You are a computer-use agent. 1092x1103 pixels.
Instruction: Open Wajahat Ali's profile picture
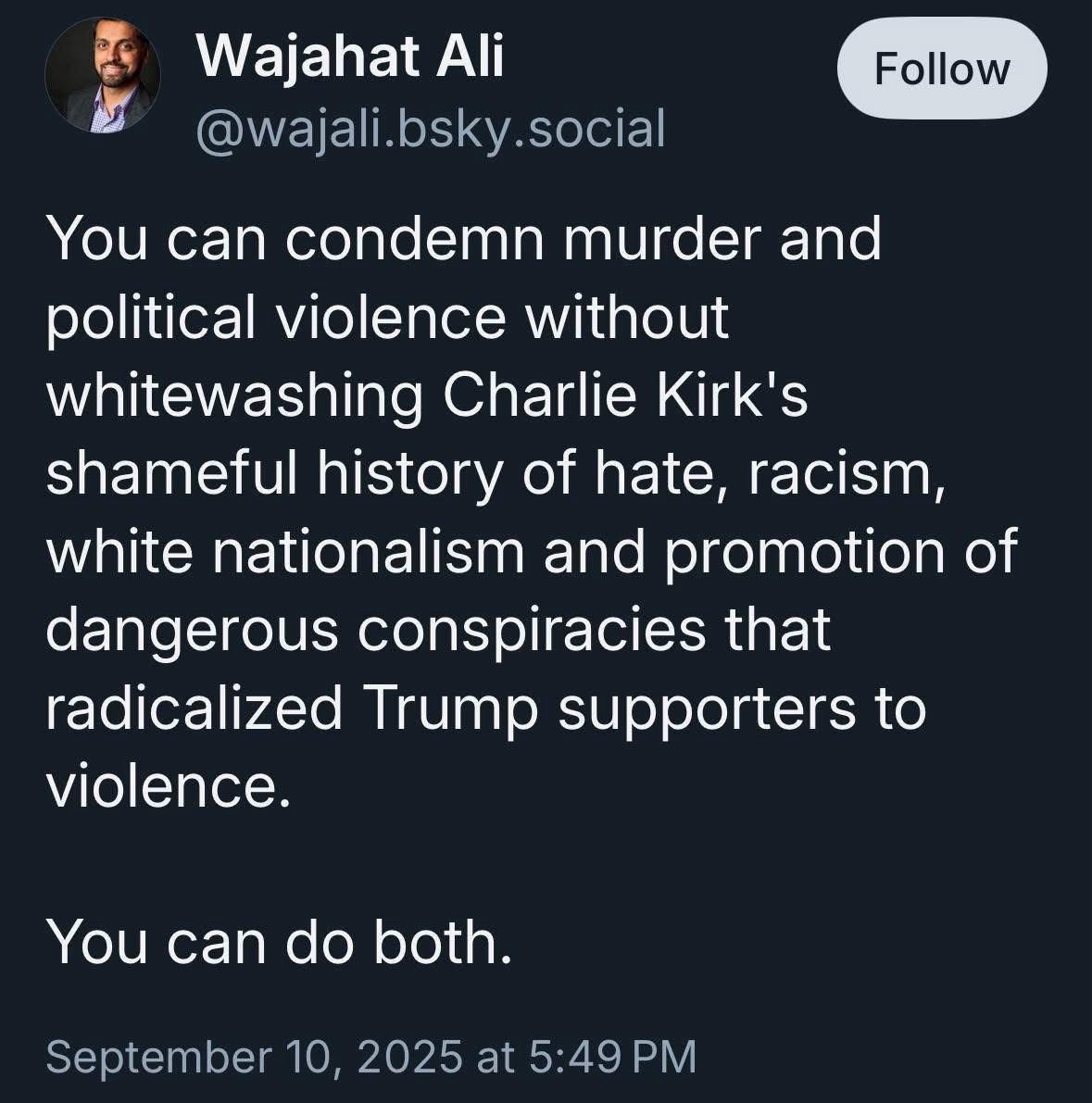pyautogui.click(x=103, y=73)
